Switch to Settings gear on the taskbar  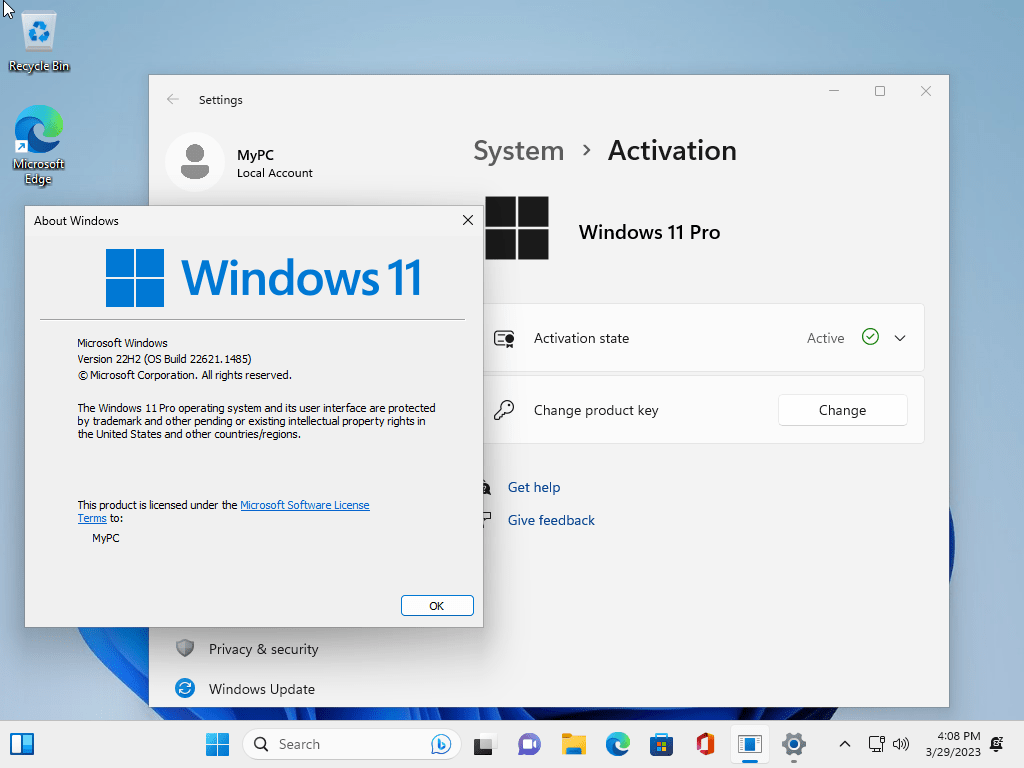pyautogui.click(x=793, y=744)
